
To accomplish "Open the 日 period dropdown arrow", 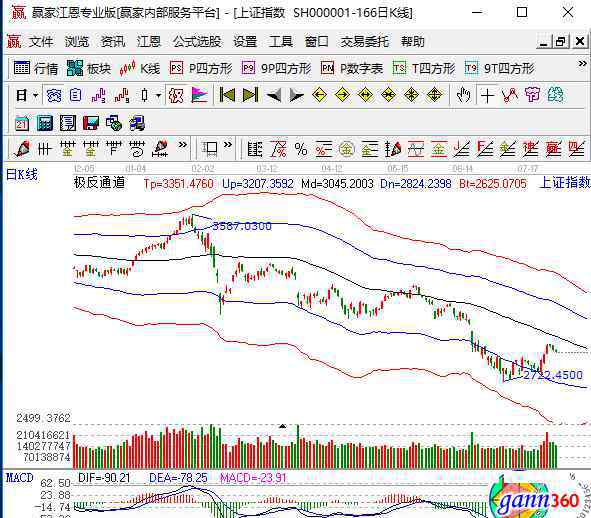I will [x=35, y=95].
